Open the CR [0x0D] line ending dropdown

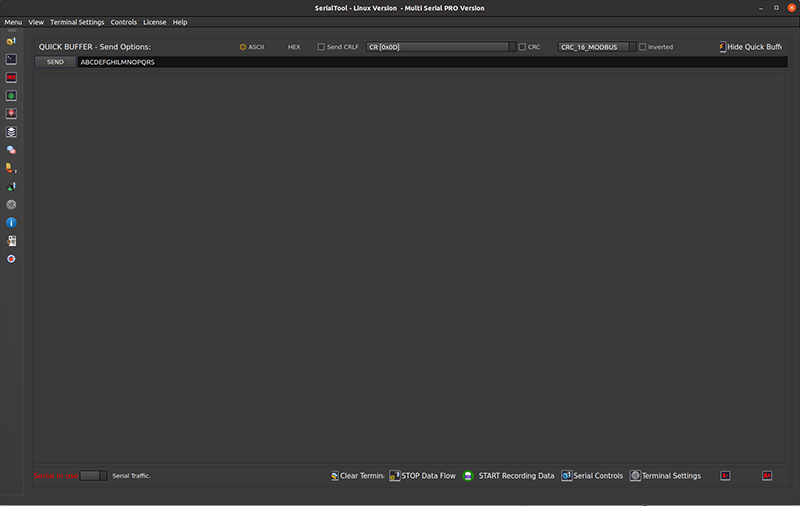441,47
